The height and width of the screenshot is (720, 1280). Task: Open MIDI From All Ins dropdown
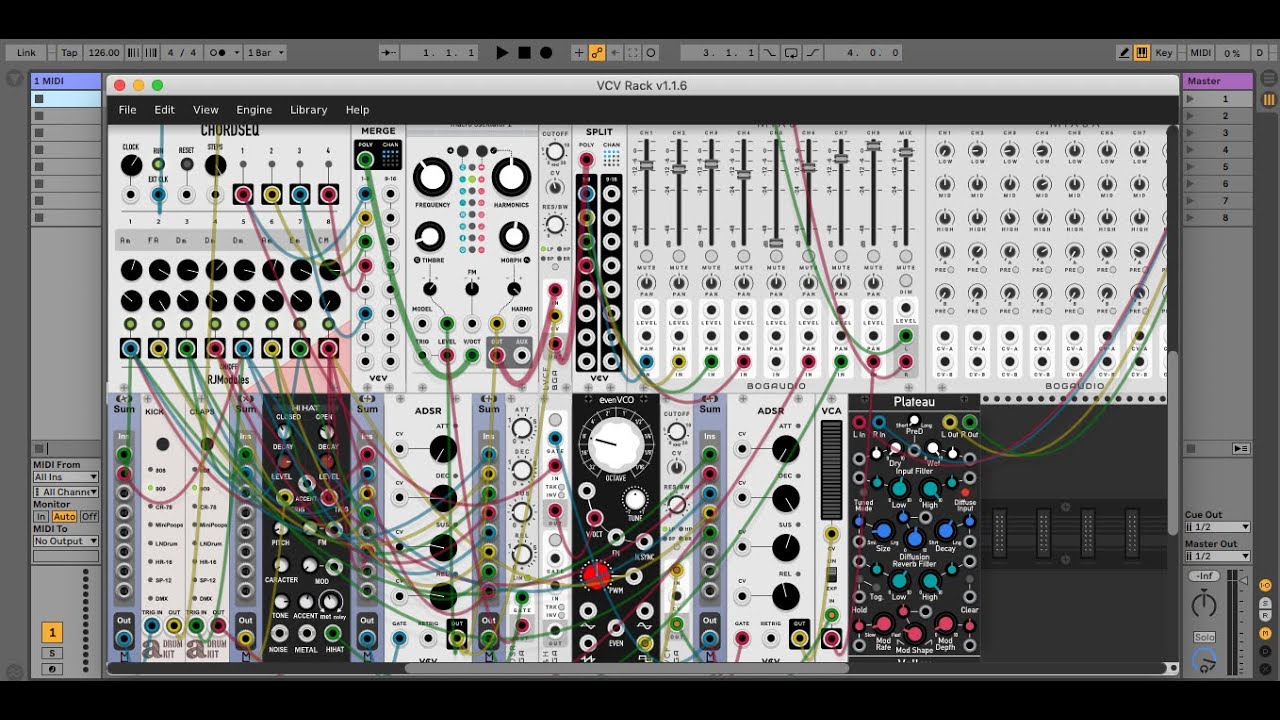66,477
